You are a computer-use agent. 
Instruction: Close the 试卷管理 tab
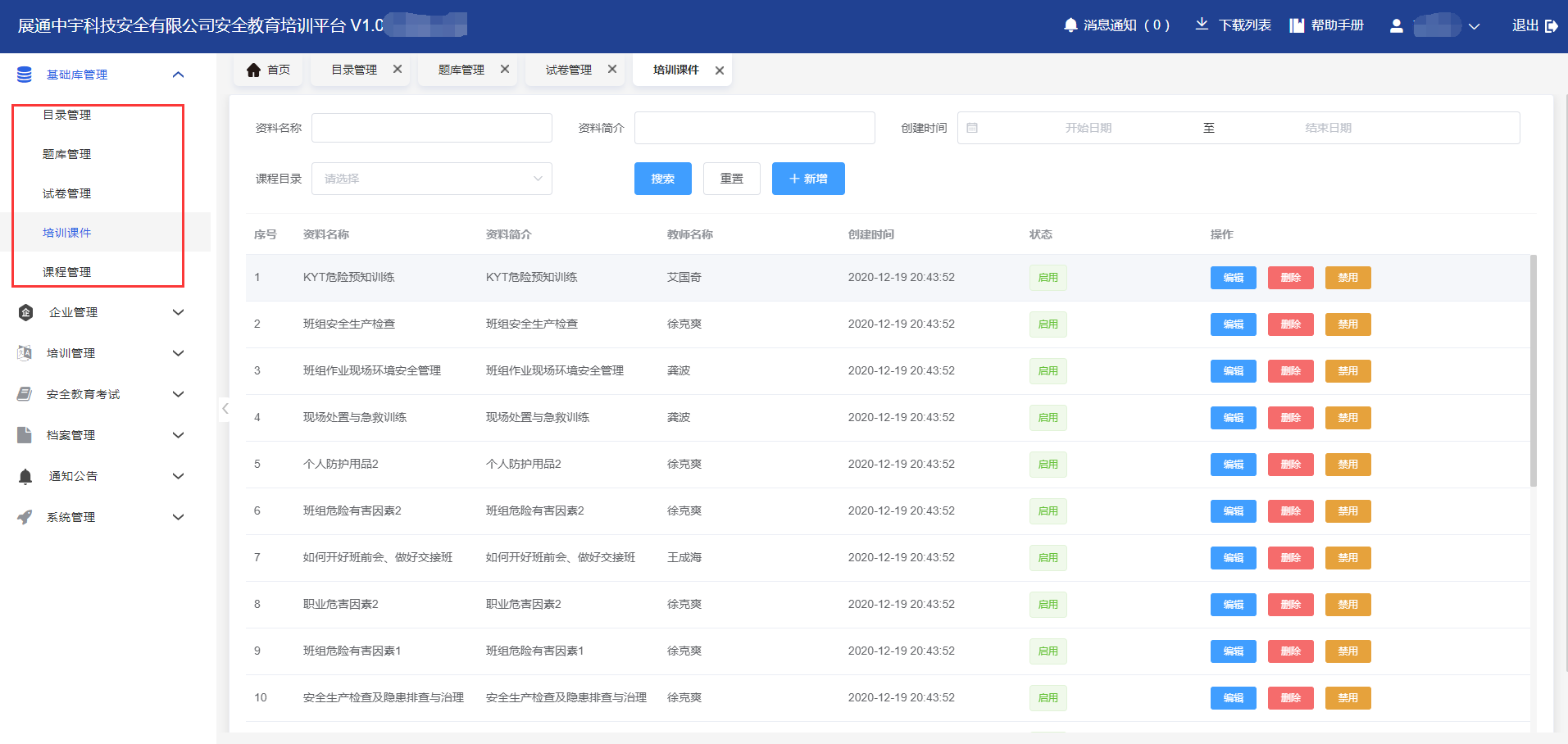click(612, 70)
